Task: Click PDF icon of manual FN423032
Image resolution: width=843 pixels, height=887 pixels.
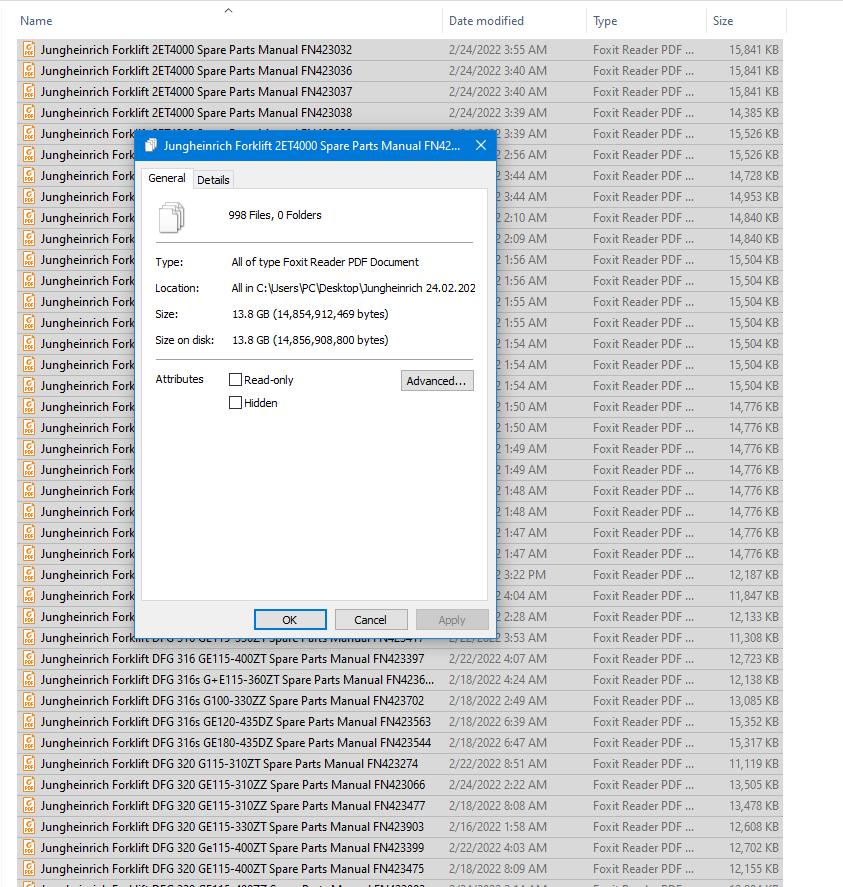Action: [29, 50]
